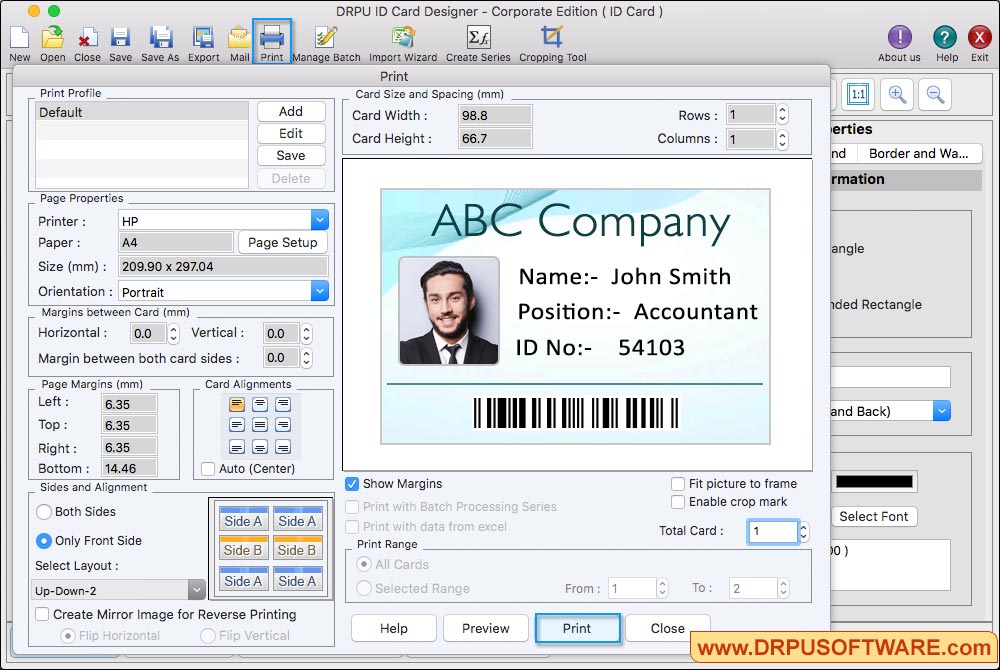The height and width of the screenshot is (670, 1000).
Task: Click the Page Setup button
Action: pyautogui.click(x=282, y=242)
